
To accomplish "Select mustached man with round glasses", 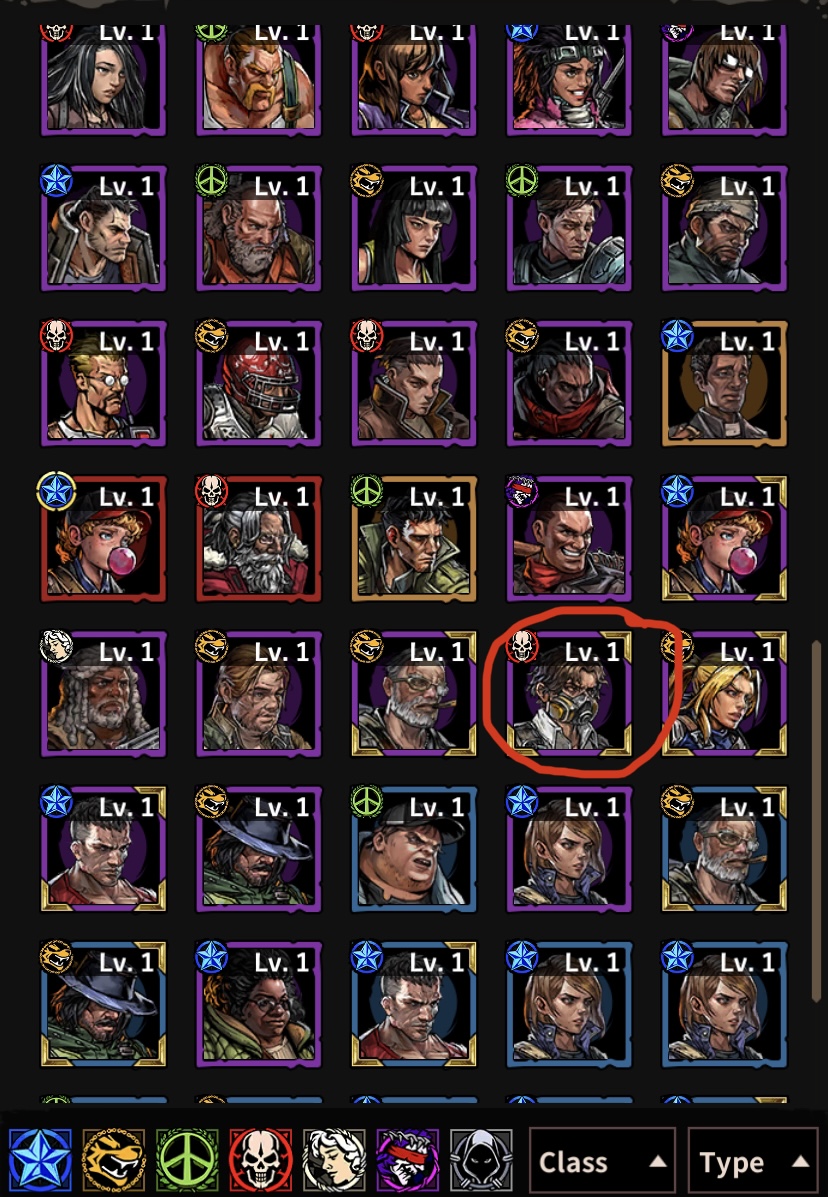I will 103,383.
